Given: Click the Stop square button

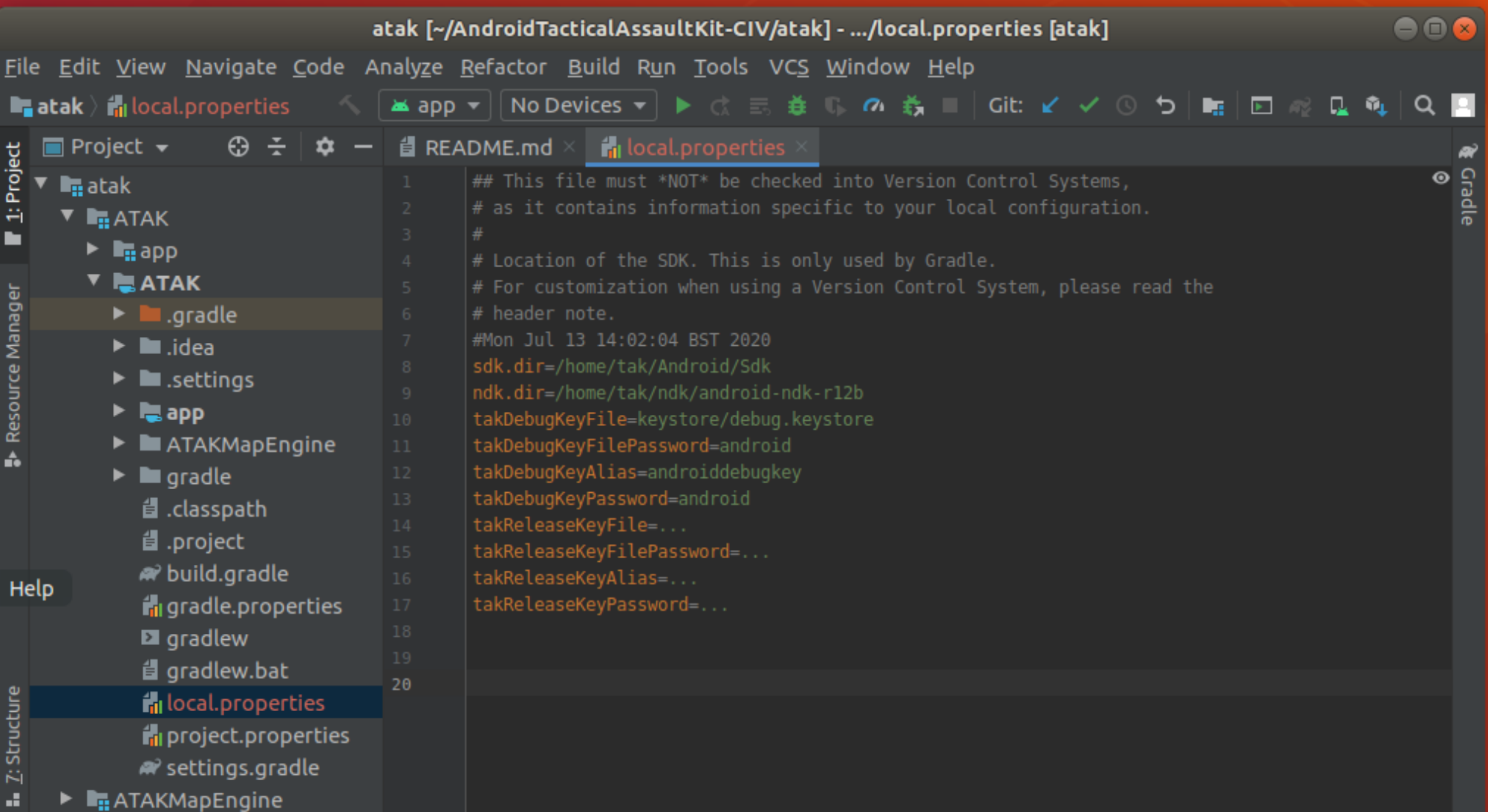Looking at the screenshot, I should pos(950,105).
